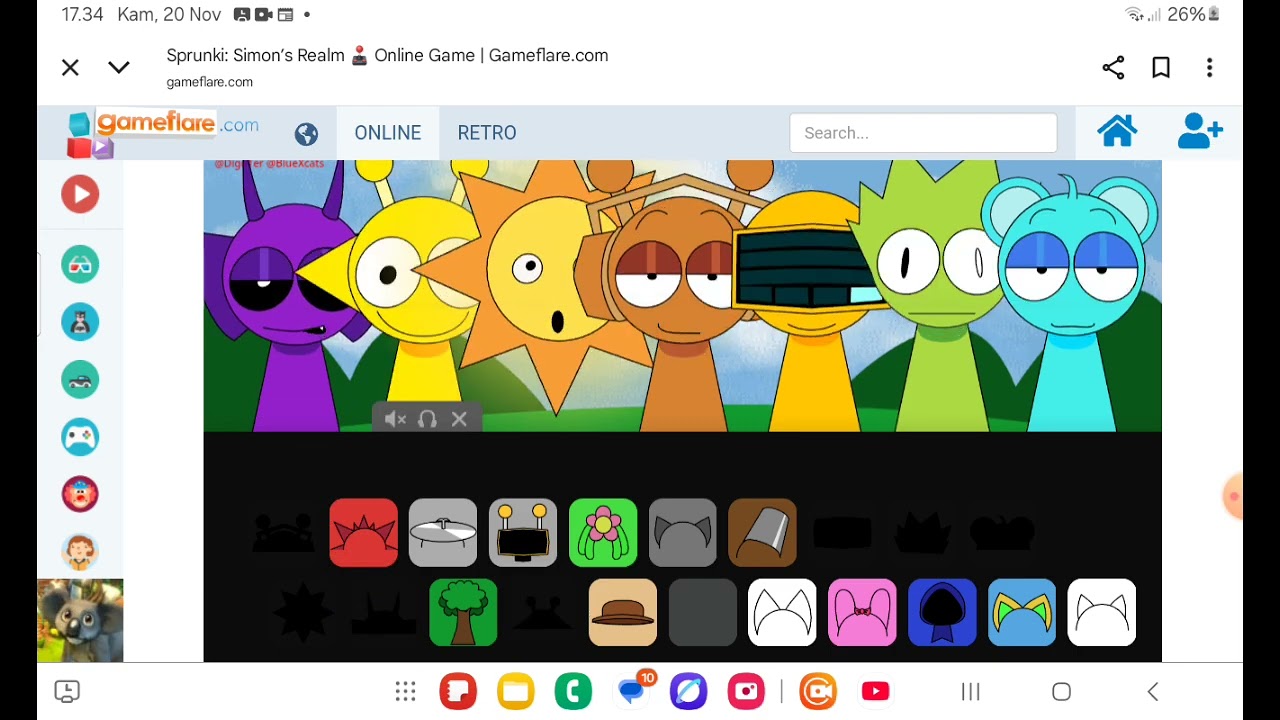1280x720 pixels.
Task: Open the car games sidebar category
Action: 80,379
